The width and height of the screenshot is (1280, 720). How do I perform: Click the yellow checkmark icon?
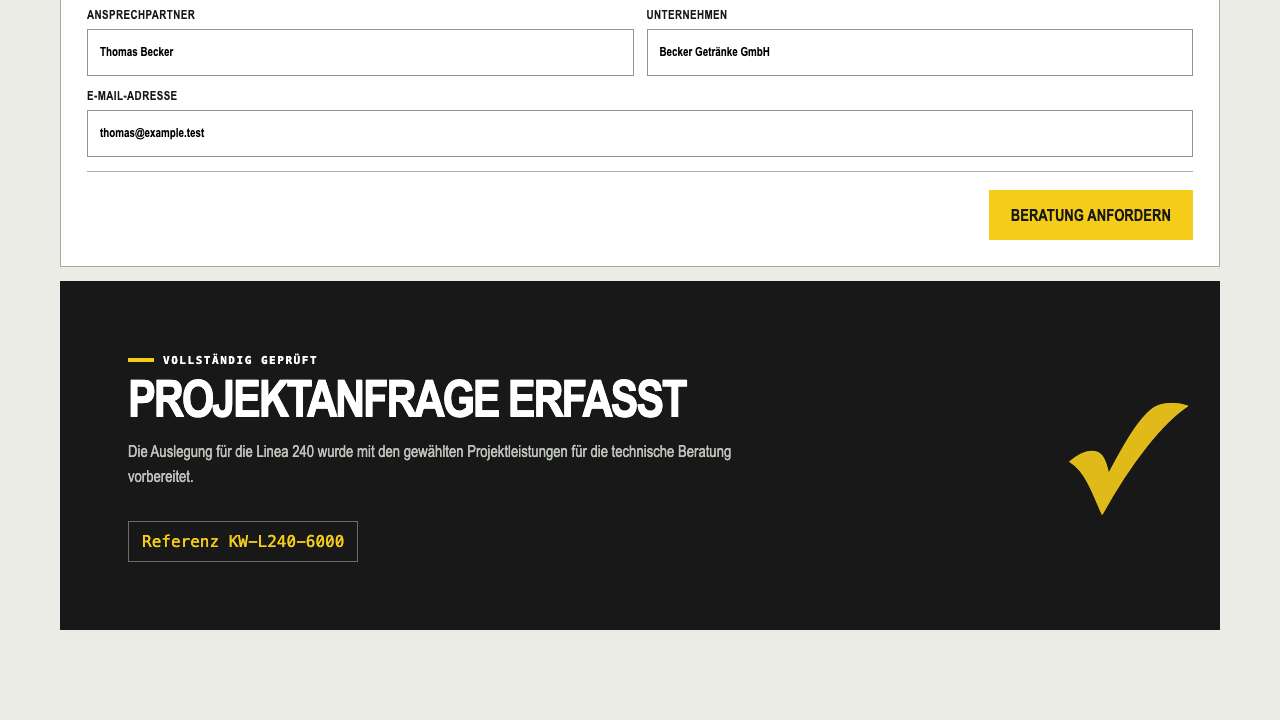coord(1129,458)
